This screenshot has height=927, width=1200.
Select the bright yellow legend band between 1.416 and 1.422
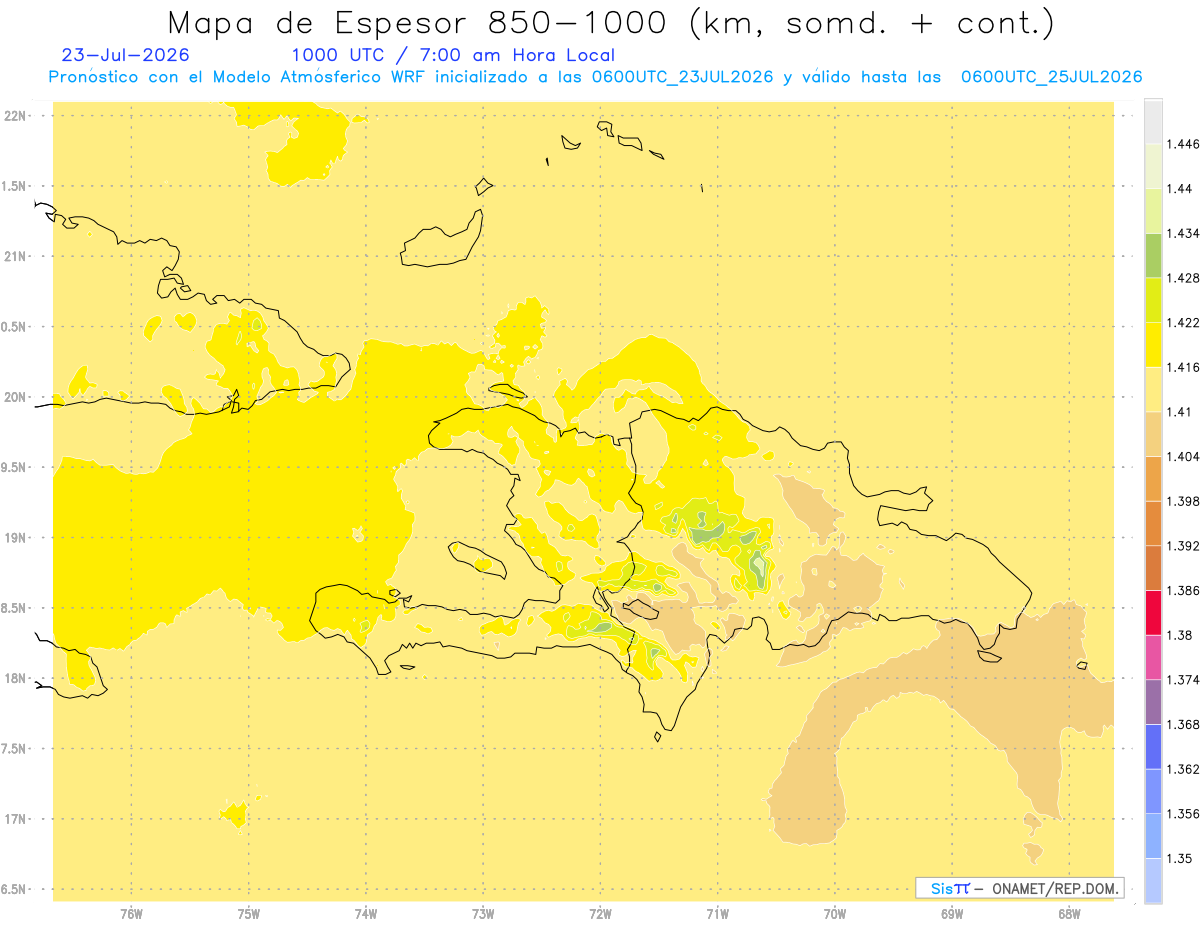click(1153, 345)
